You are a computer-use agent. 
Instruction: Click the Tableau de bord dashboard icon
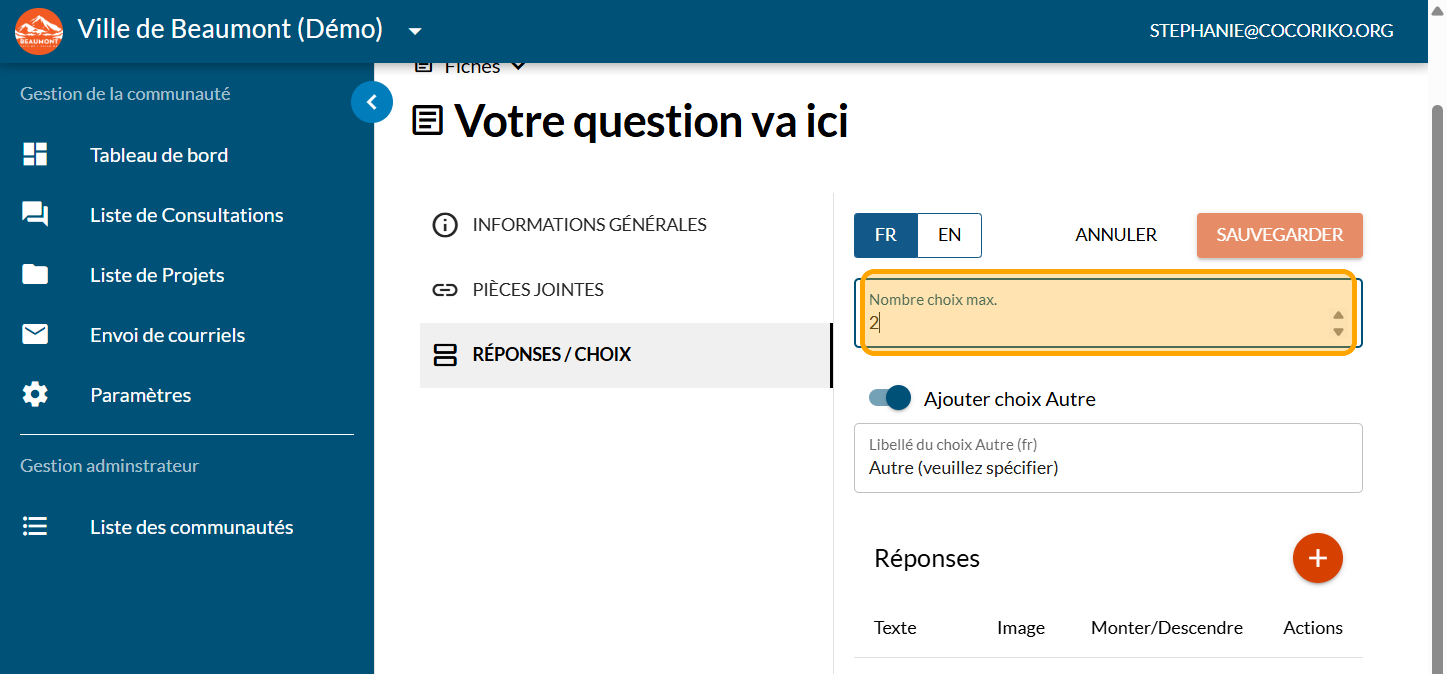pos(35,155)
